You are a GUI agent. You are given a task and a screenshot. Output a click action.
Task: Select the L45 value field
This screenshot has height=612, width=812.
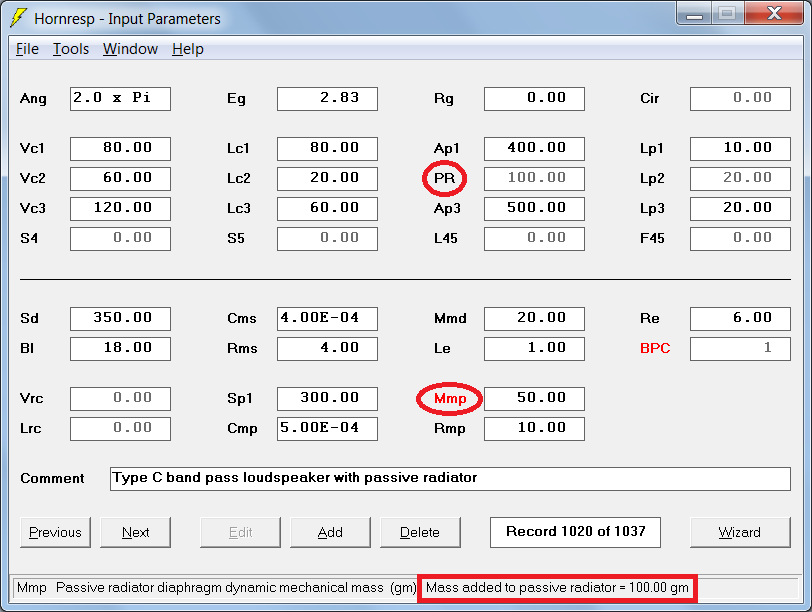pos(534,239)
